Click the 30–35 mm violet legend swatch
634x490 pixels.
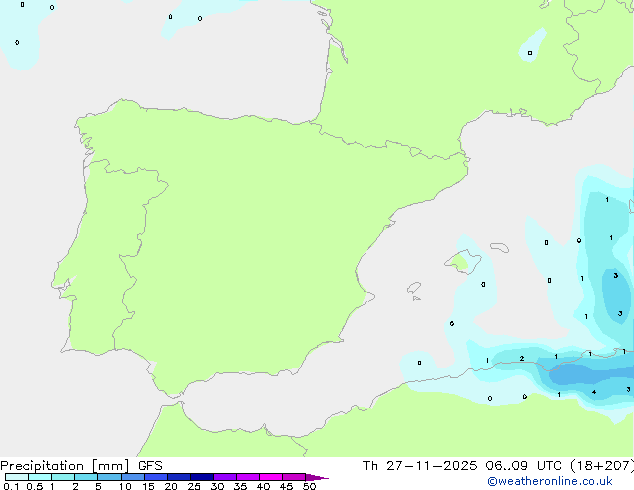click(225, 477)
